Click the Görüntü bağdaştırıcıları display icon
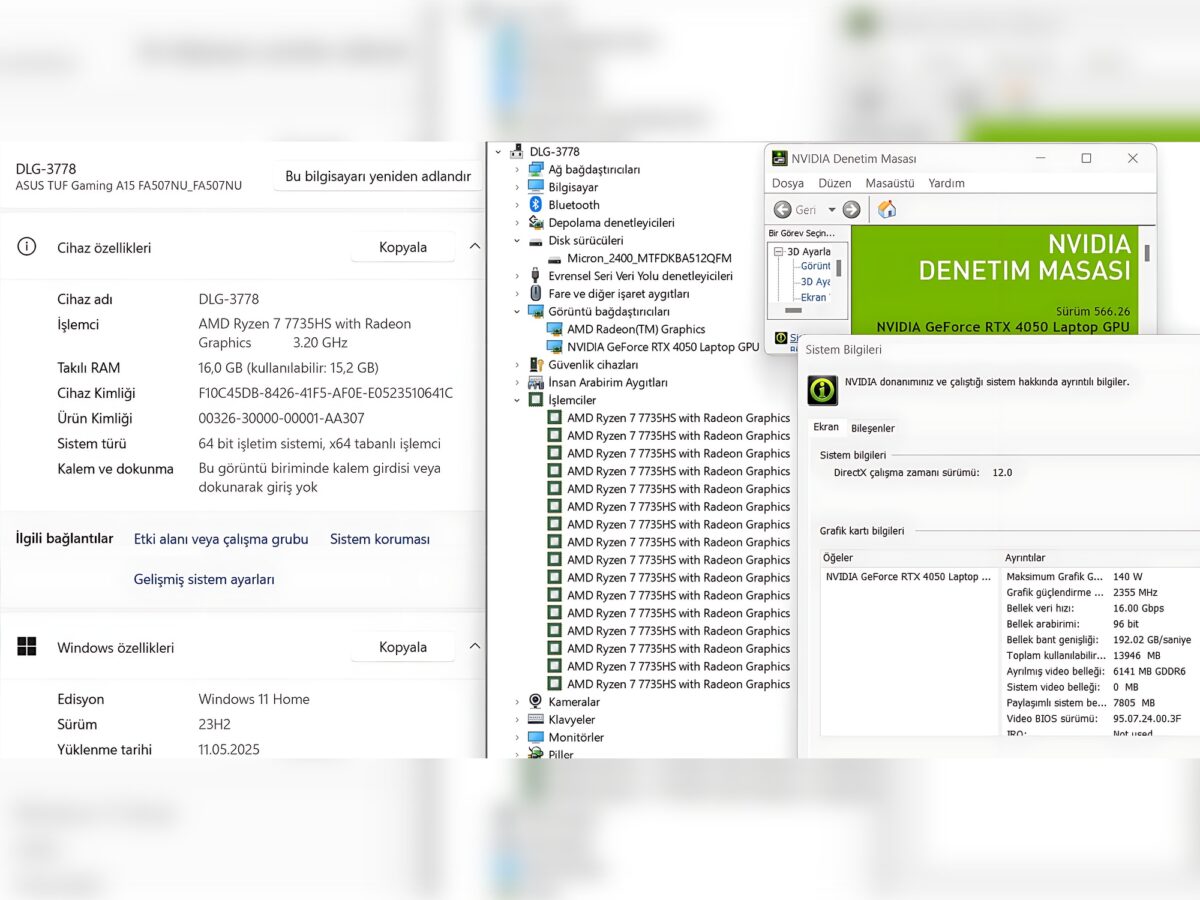 coord(536,312)
